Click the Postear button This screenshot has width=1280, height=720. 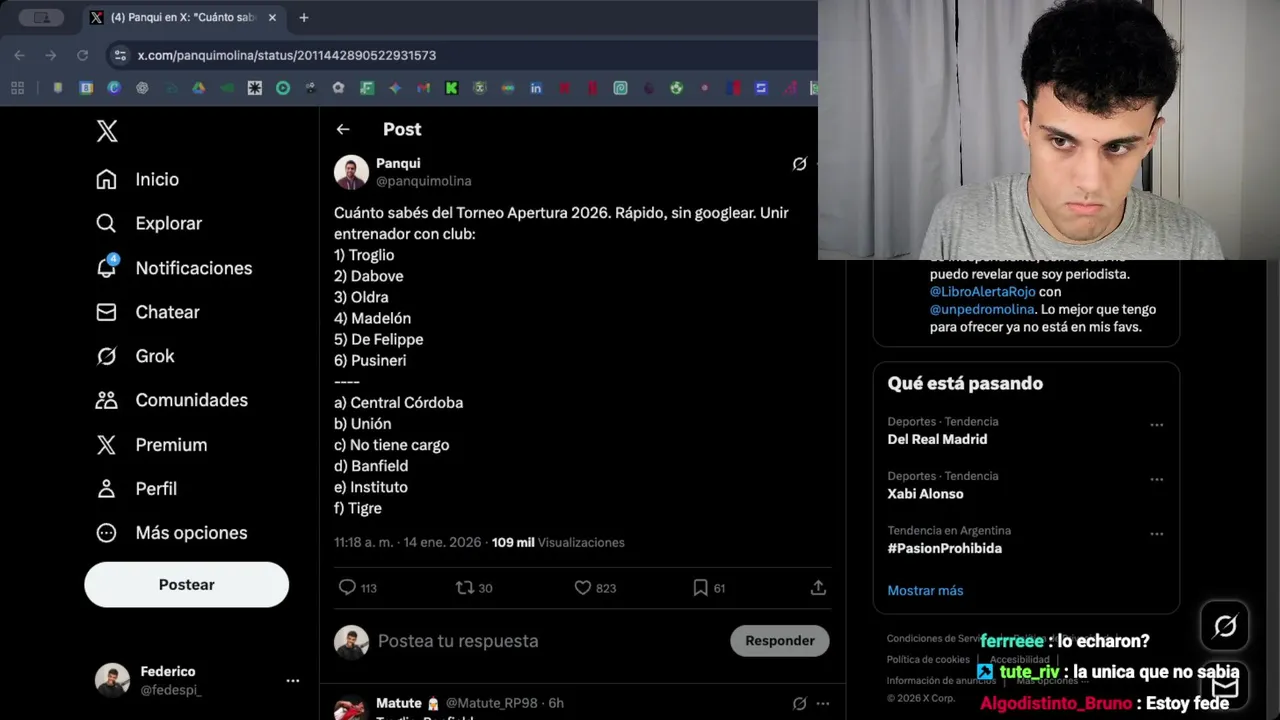tap(186, 585)
